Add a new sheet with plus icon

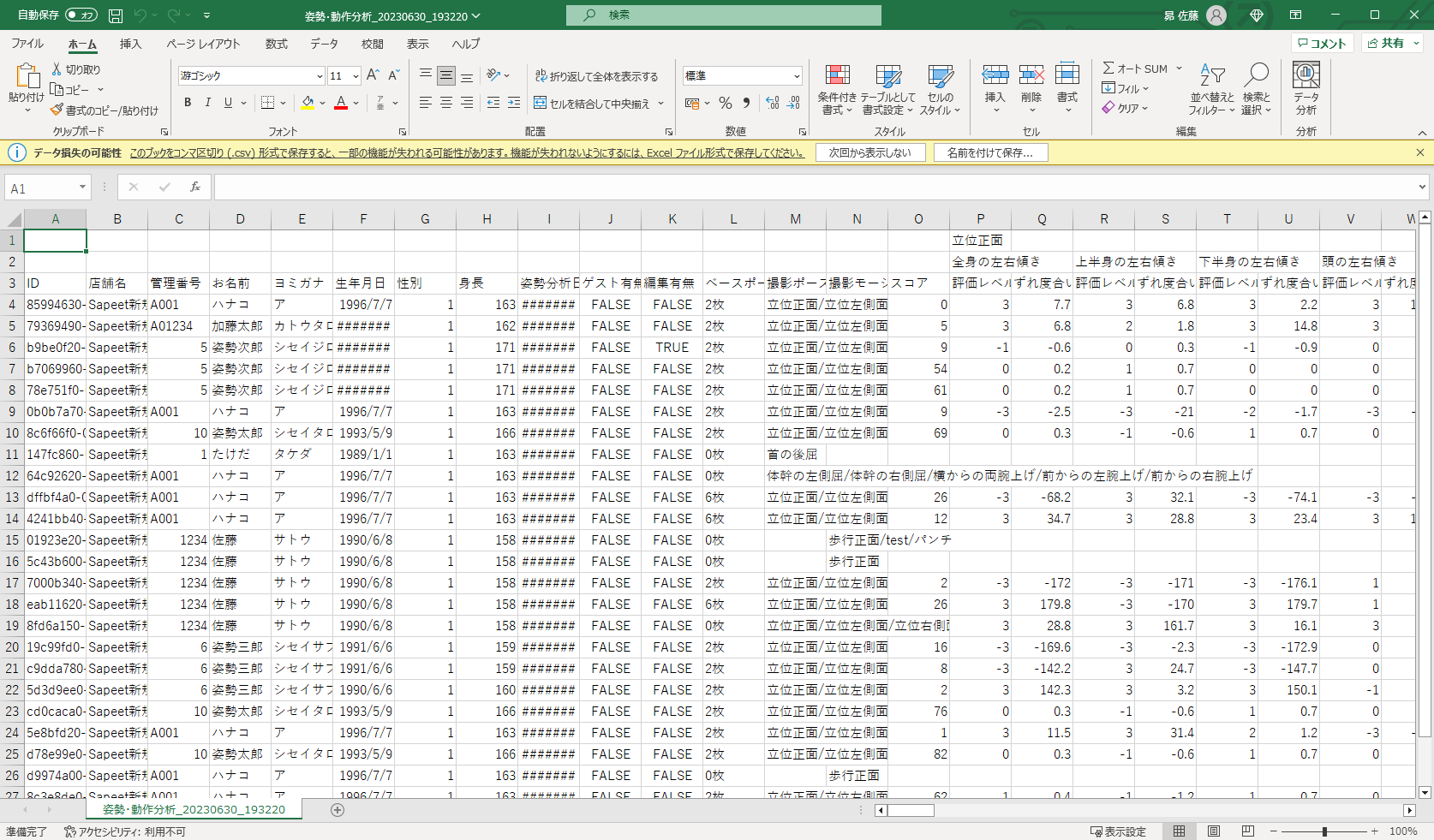click(x=338, y=809)
